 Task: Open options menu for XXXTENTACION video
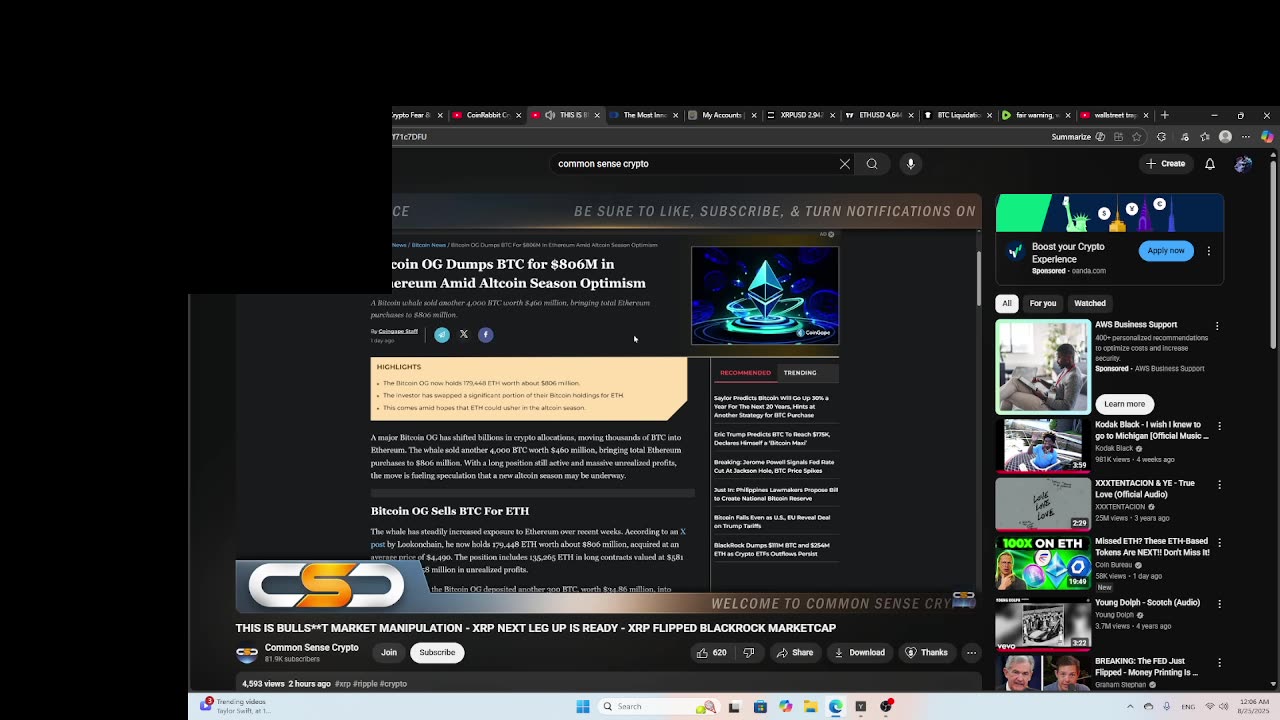point(1218,485)
